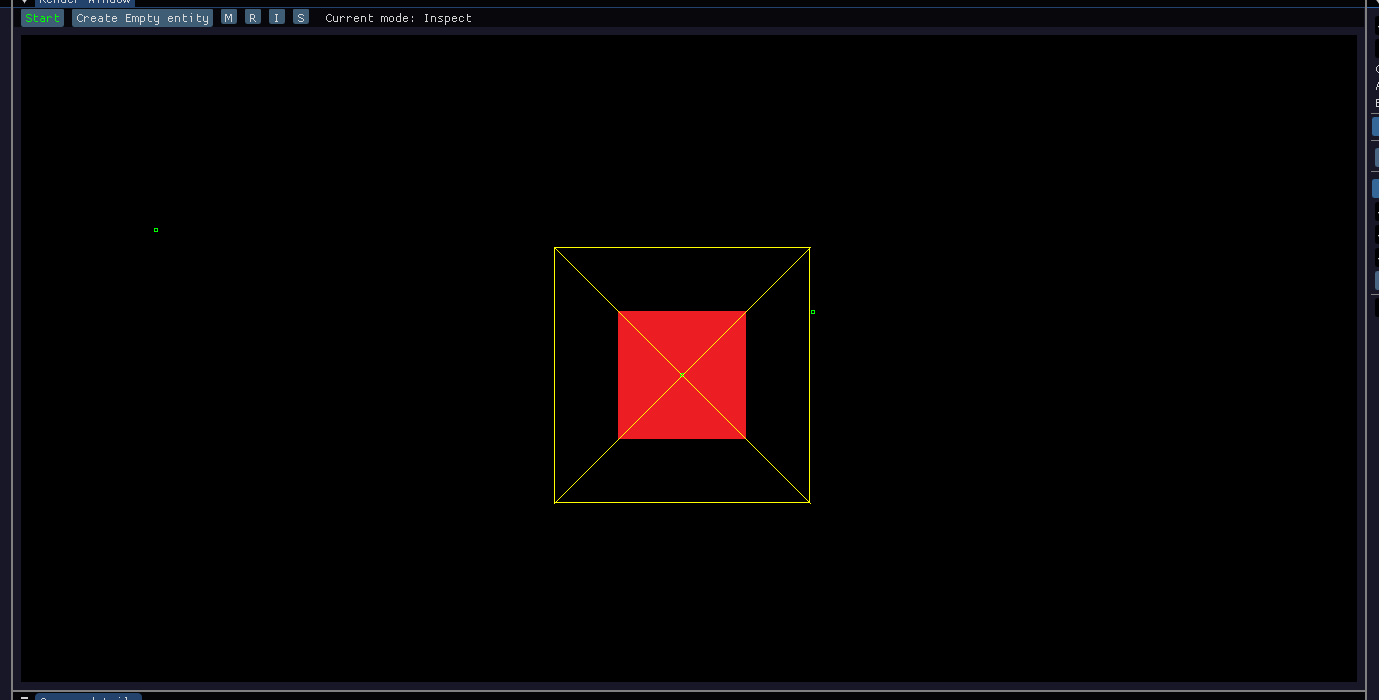
Task: Click Create Empty entity button
Action: tap(142, 18)
